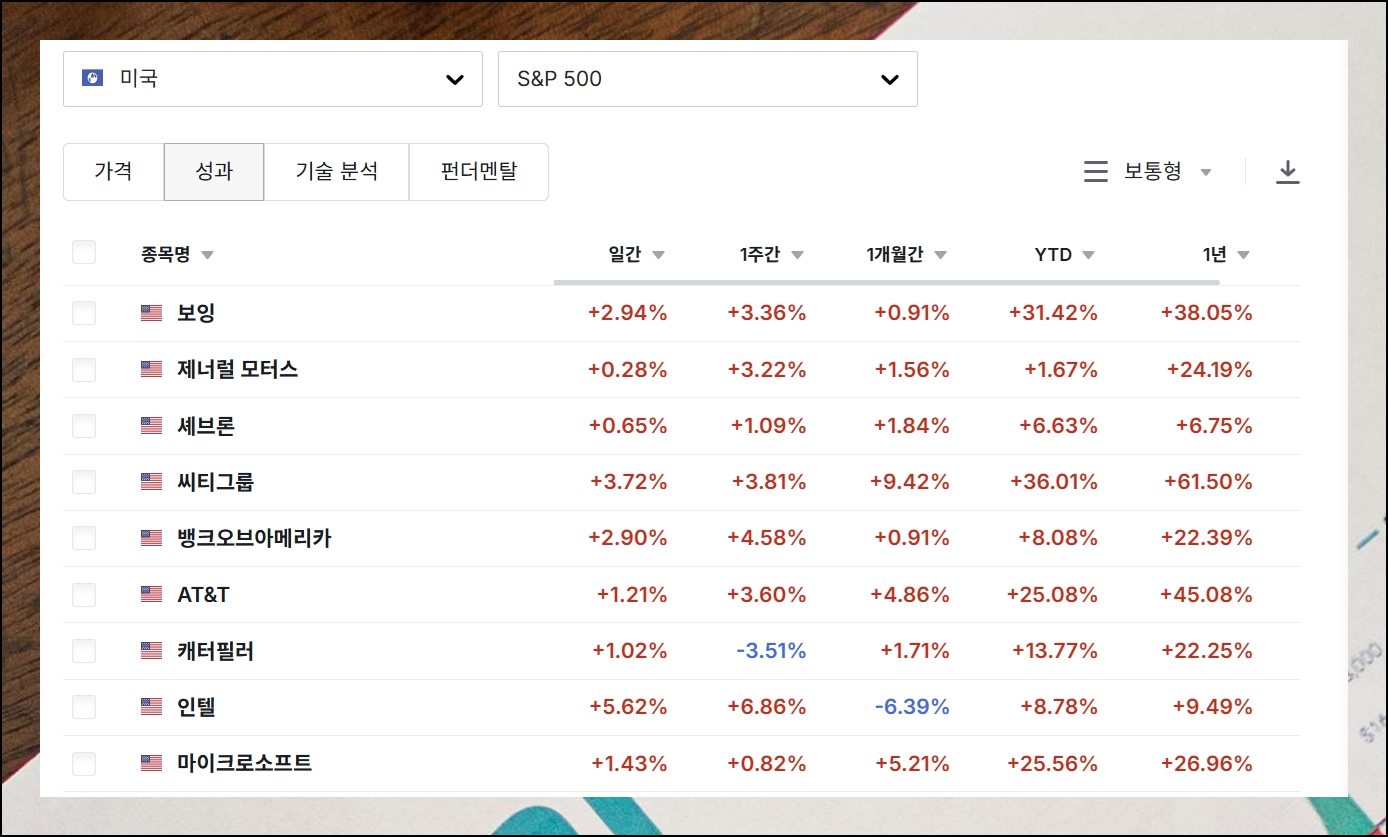1388x837 pixels.
Task: Click 보잉 daily value +2.94%
Action: (x=627, y=313)
